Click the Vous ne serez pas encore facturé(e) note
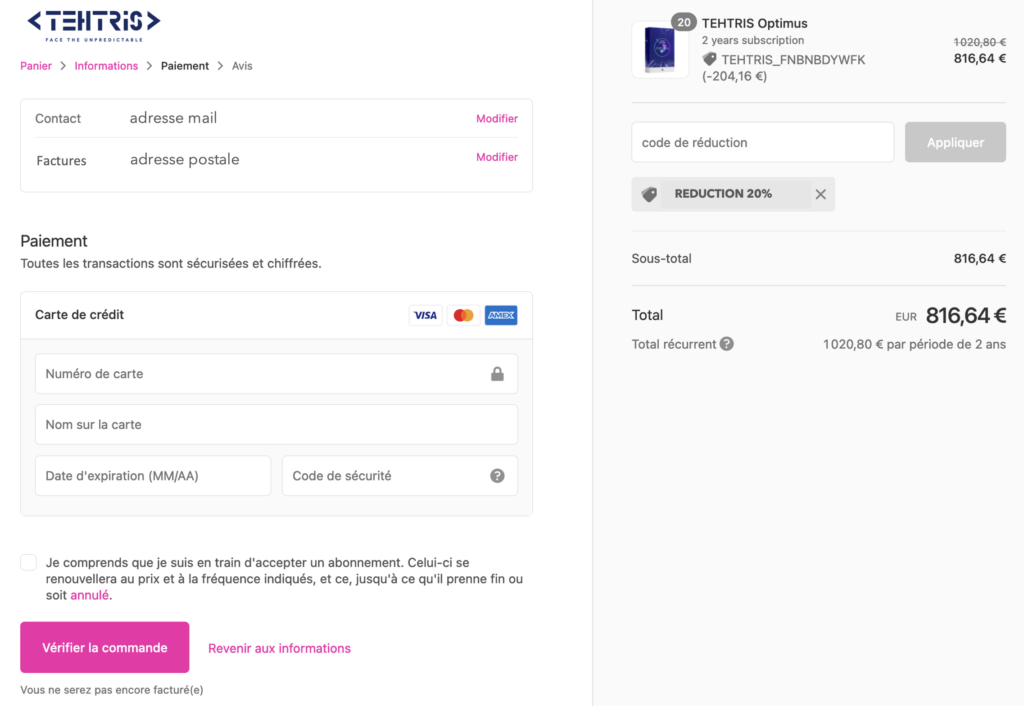Viewport: 1024px width, 706px height. (112, 690)
